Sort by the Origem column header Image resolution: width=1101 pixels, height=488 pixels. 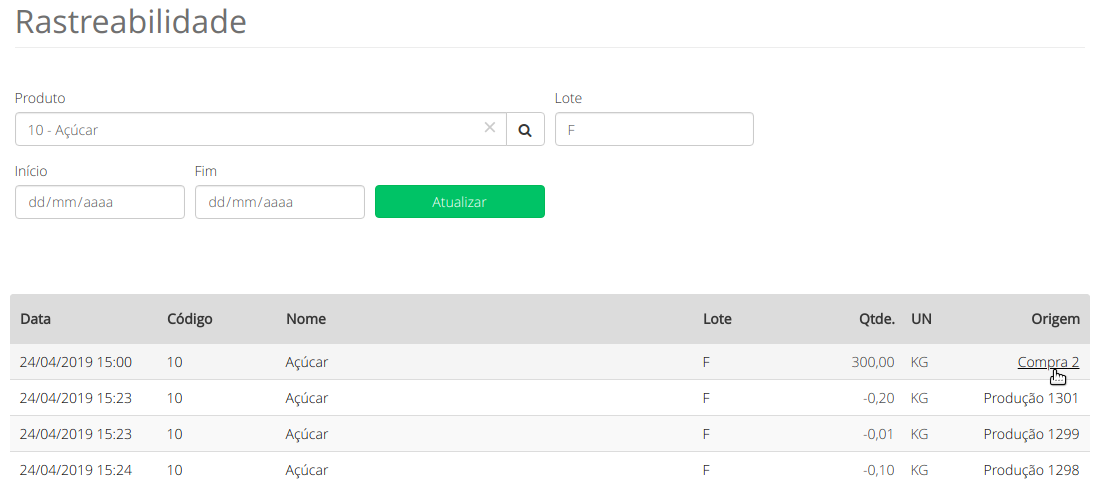click(x=1055, y=319)
